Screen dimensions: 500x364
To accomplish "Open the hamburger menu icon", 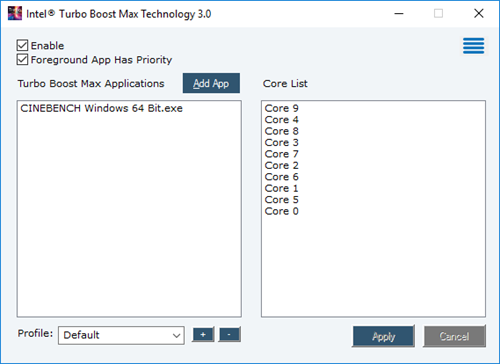I will pos(473,46).
